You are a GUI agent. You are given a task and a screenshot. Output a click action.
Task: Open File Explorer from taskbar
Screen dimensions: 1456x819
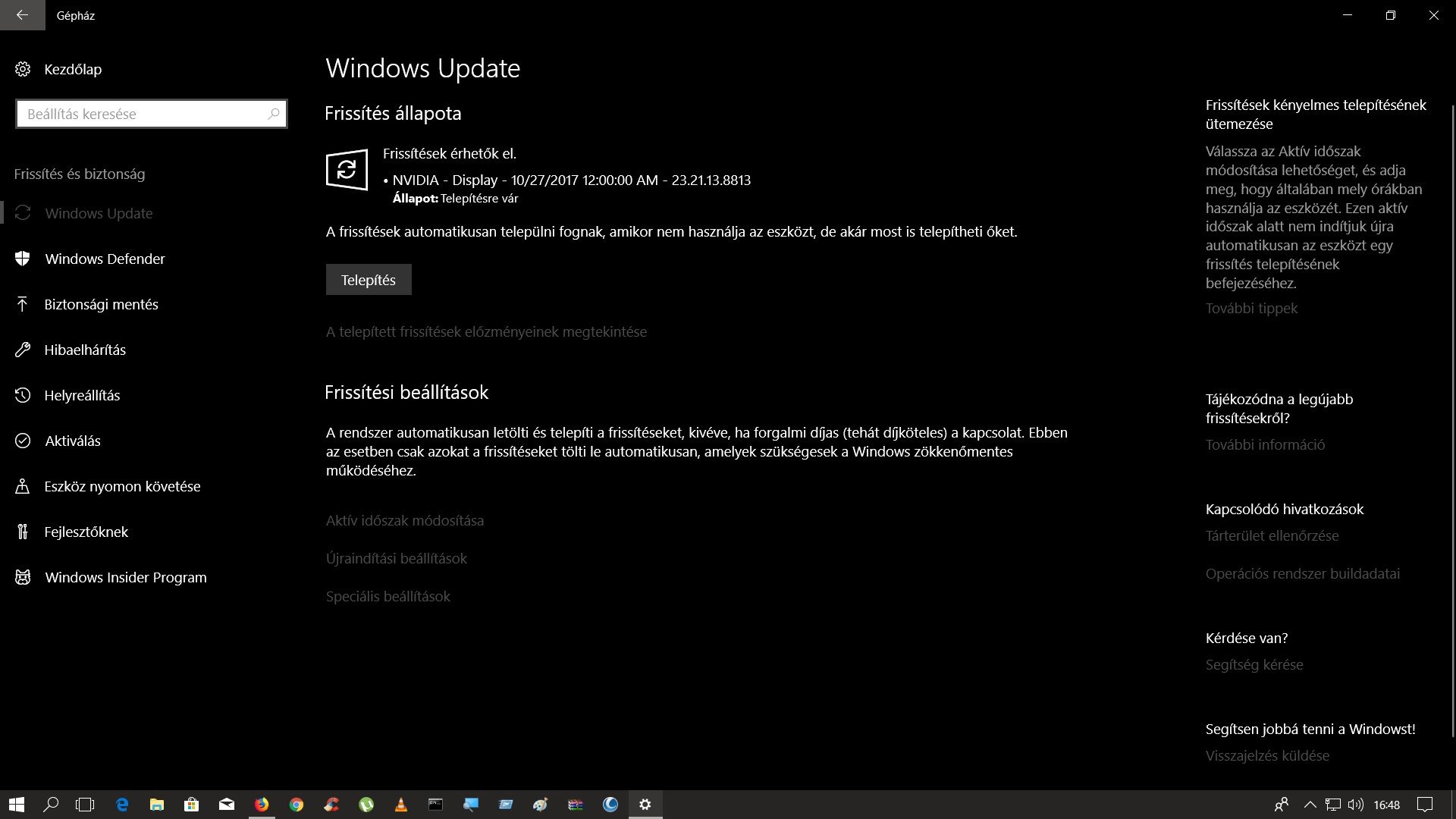(156, 805)
